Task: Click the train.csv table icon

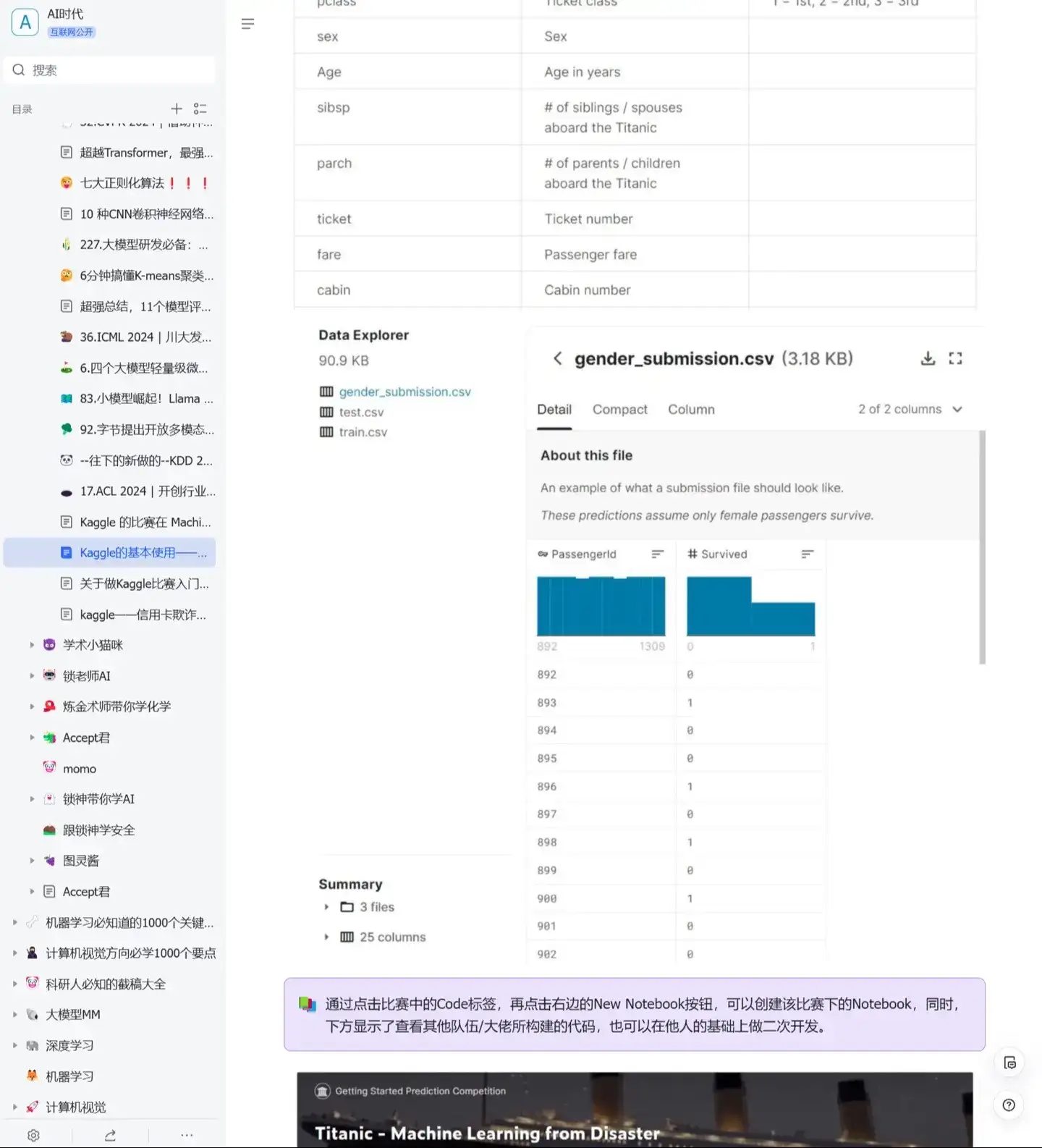Action: (326, 432)
